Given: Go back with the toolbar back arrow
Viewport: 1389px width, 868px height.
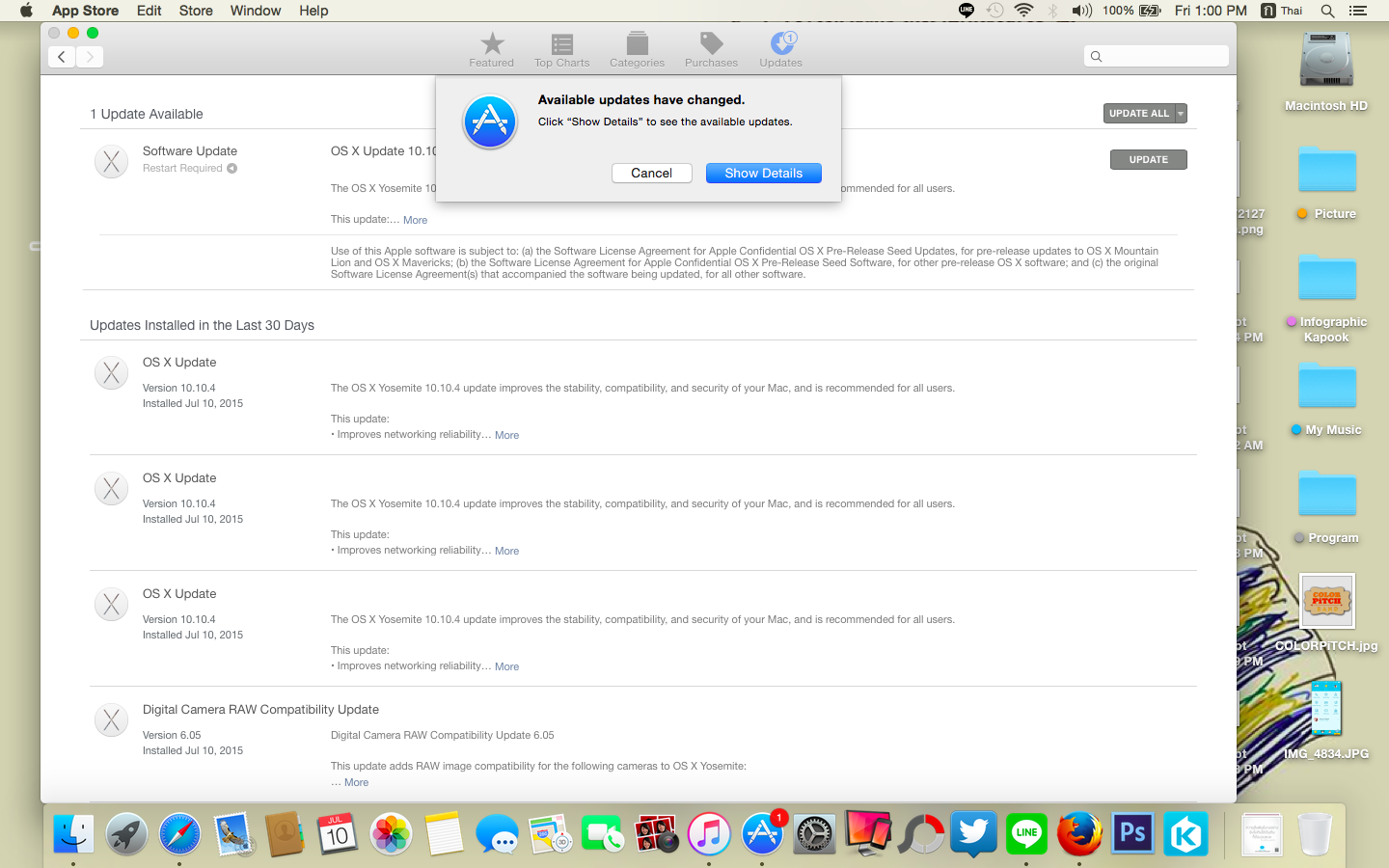Looking at the screenshot, I should pos(62,57).
